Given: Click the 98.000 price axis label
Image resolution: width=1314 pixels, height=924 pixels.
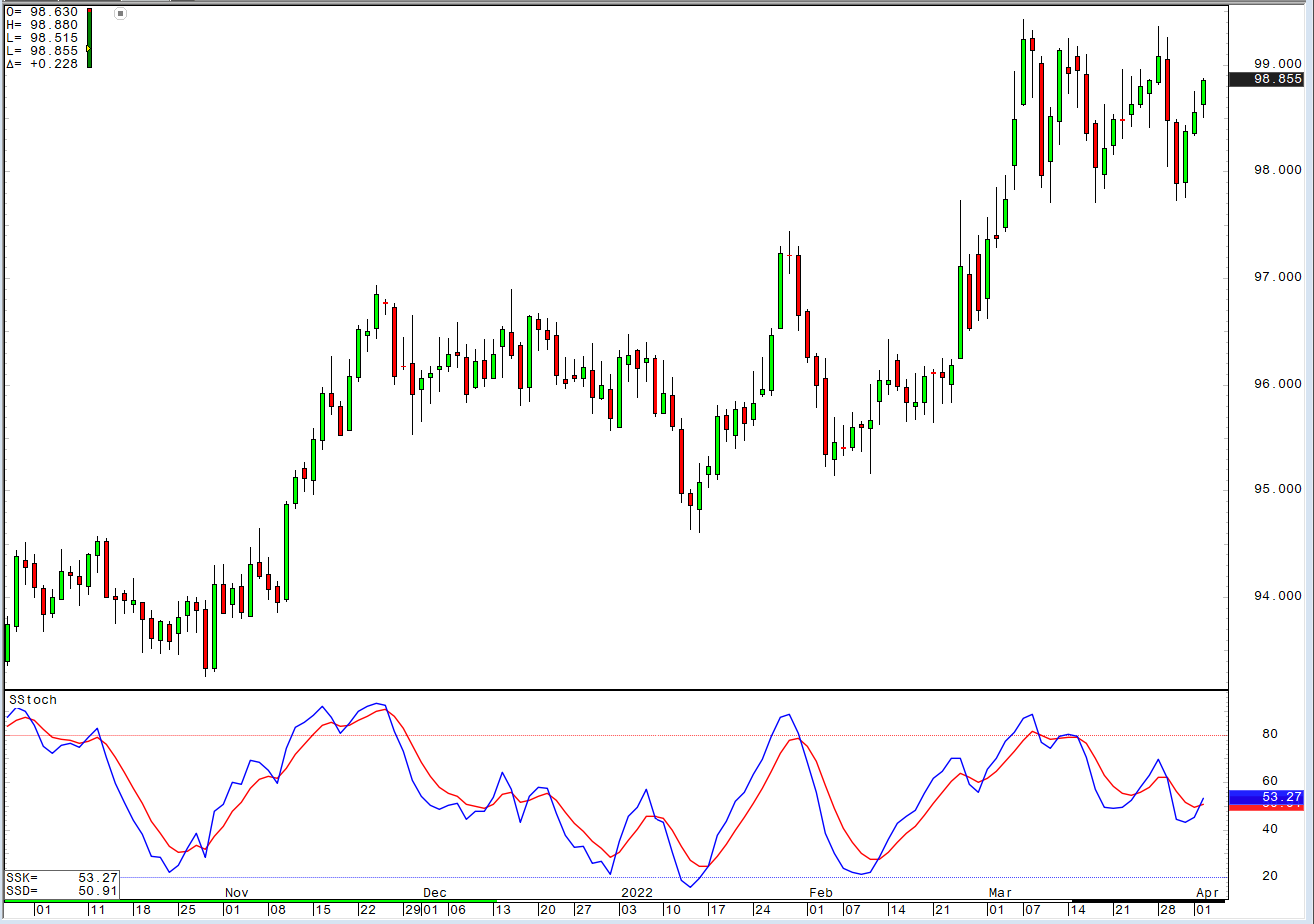Looking at the screenshot, I should tap(1278, 170).
